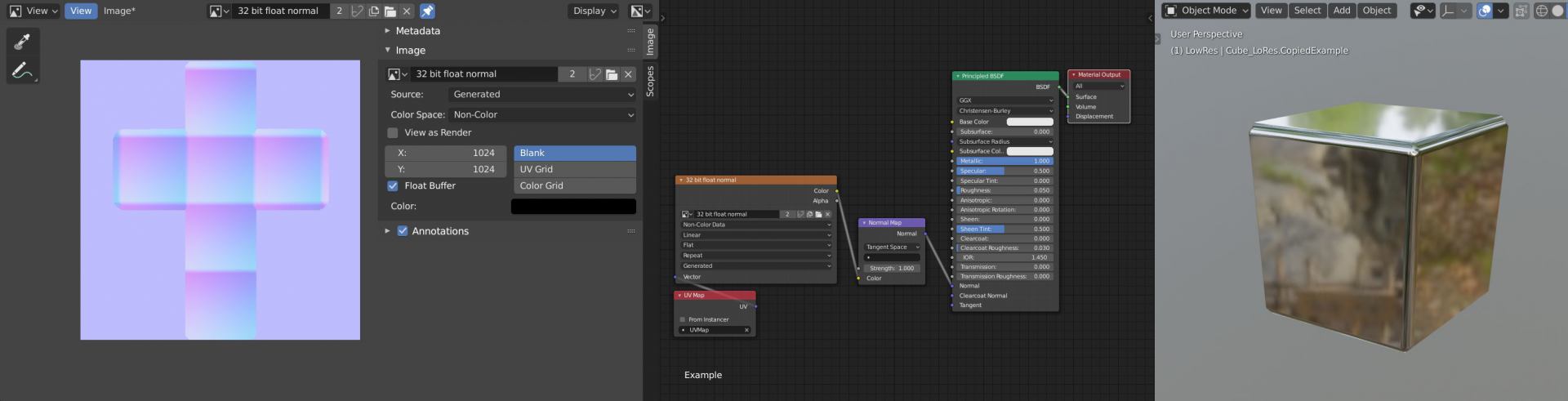Toggle fake user shield in header
Viewport: 1568px width, 401px height.
point(357,11)
